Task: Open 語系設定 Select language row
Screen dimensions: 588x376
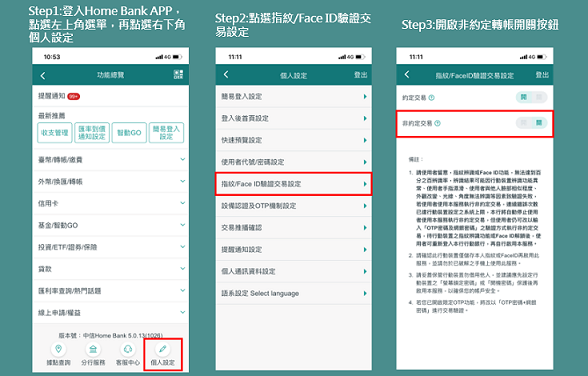Action: click(x=294, y=293)
